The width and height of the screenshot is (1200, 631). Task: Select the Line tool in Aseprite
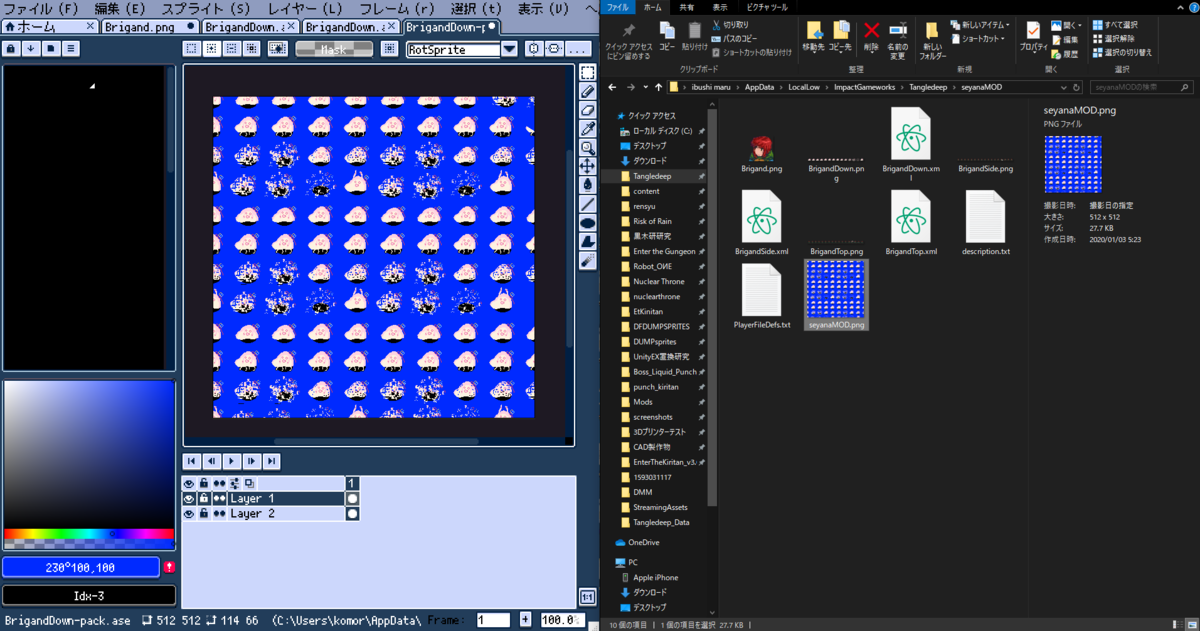[588, 204]
